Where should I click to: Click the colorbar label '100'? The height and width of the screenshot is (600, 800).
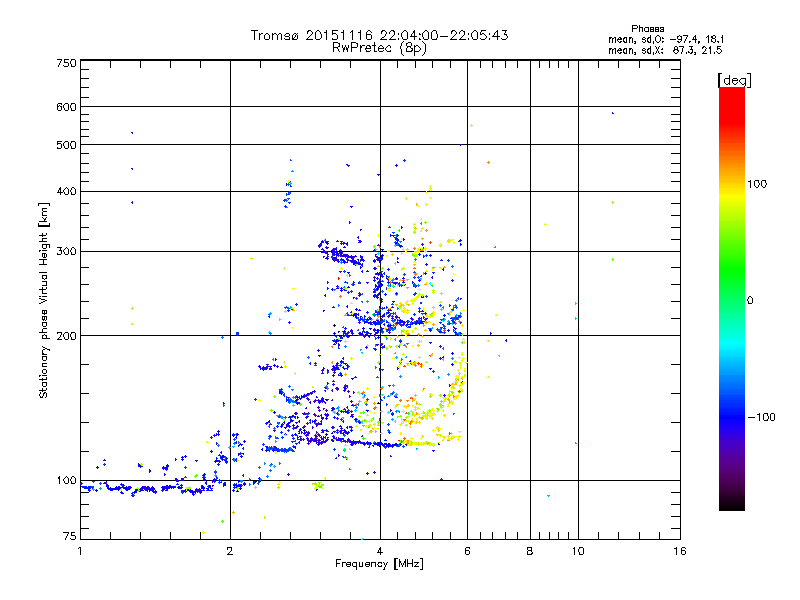tap(757, 184)
